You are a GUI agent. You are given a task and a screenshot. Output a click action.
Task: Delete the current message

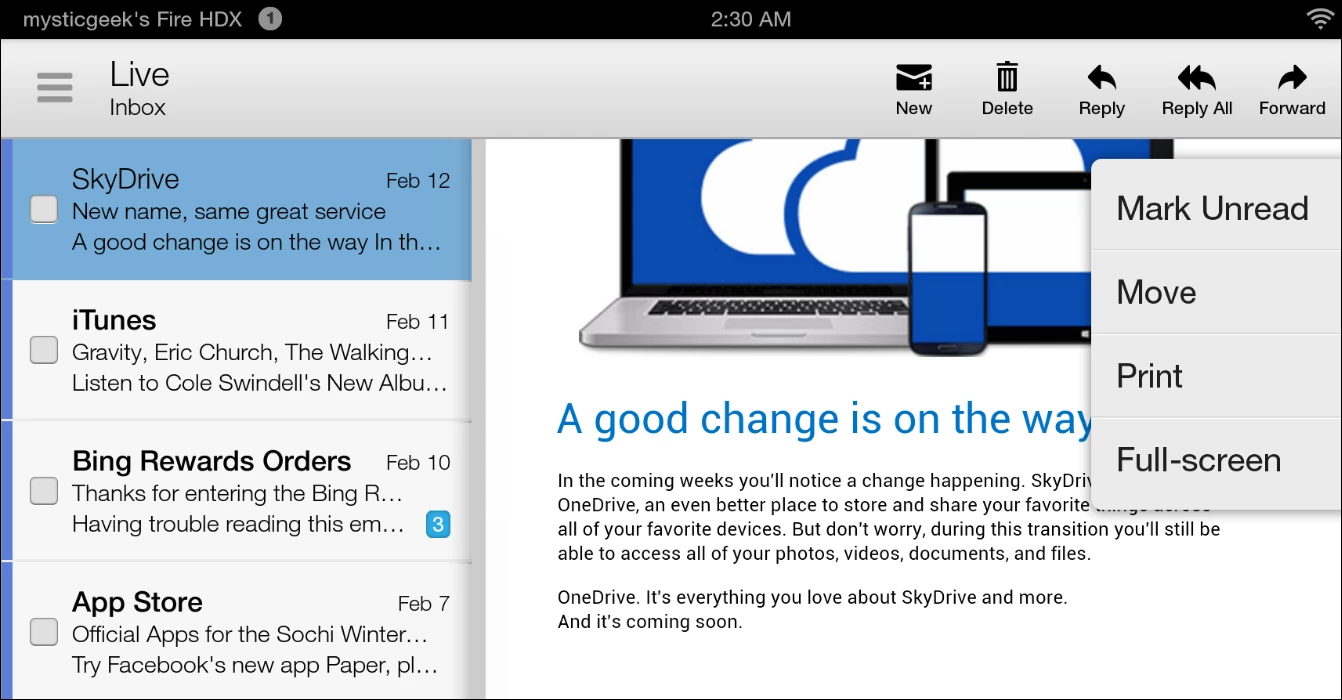1007,90
